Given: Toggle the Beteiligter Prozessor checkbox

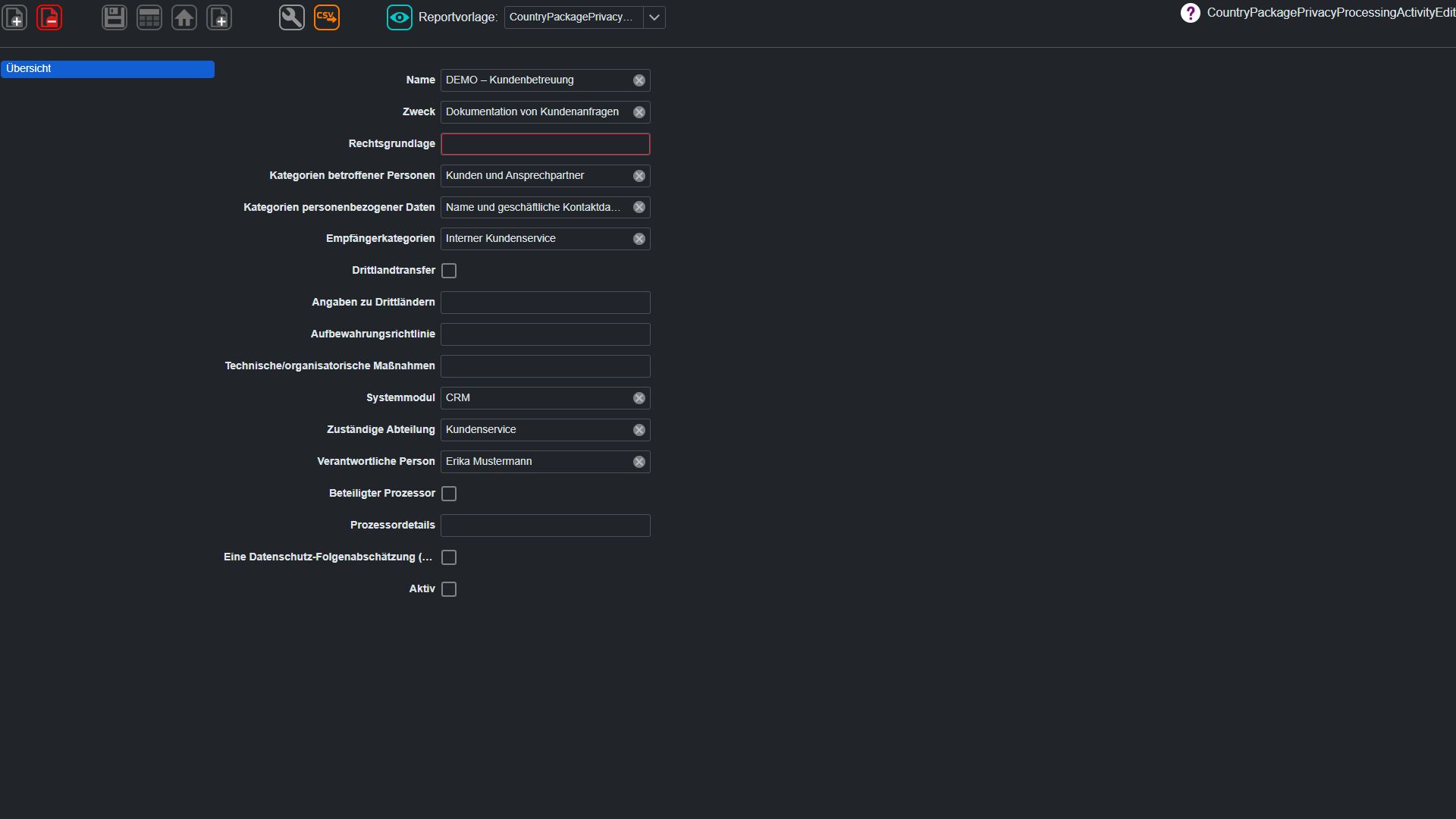Looking at the screenshot, I should 449,494.
